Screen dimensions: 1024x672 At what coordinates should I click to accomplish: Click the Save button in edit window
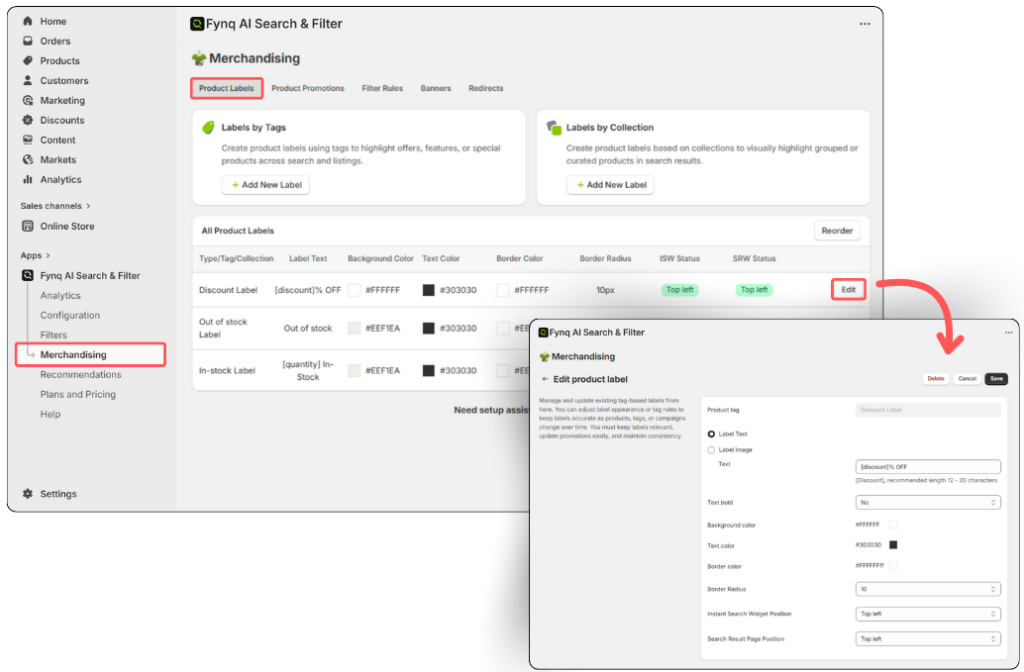(997, 379)
